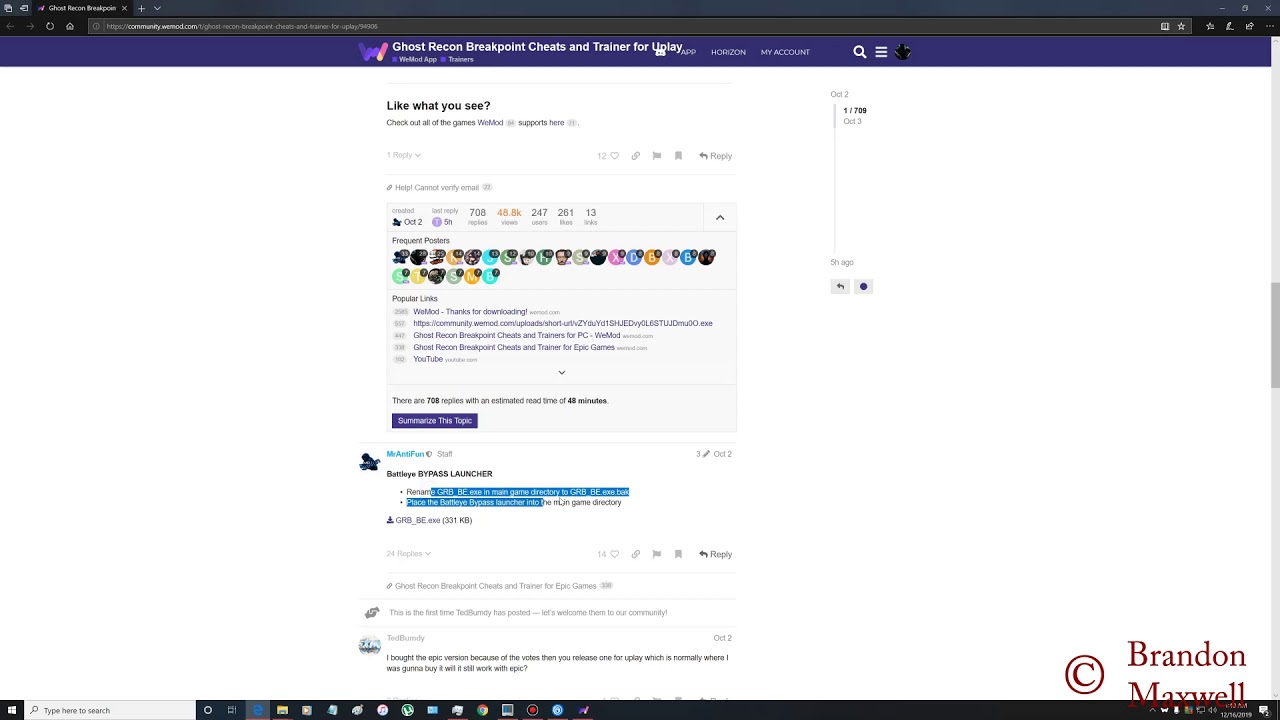Open the YouTube popular link

tap(428, 359)
